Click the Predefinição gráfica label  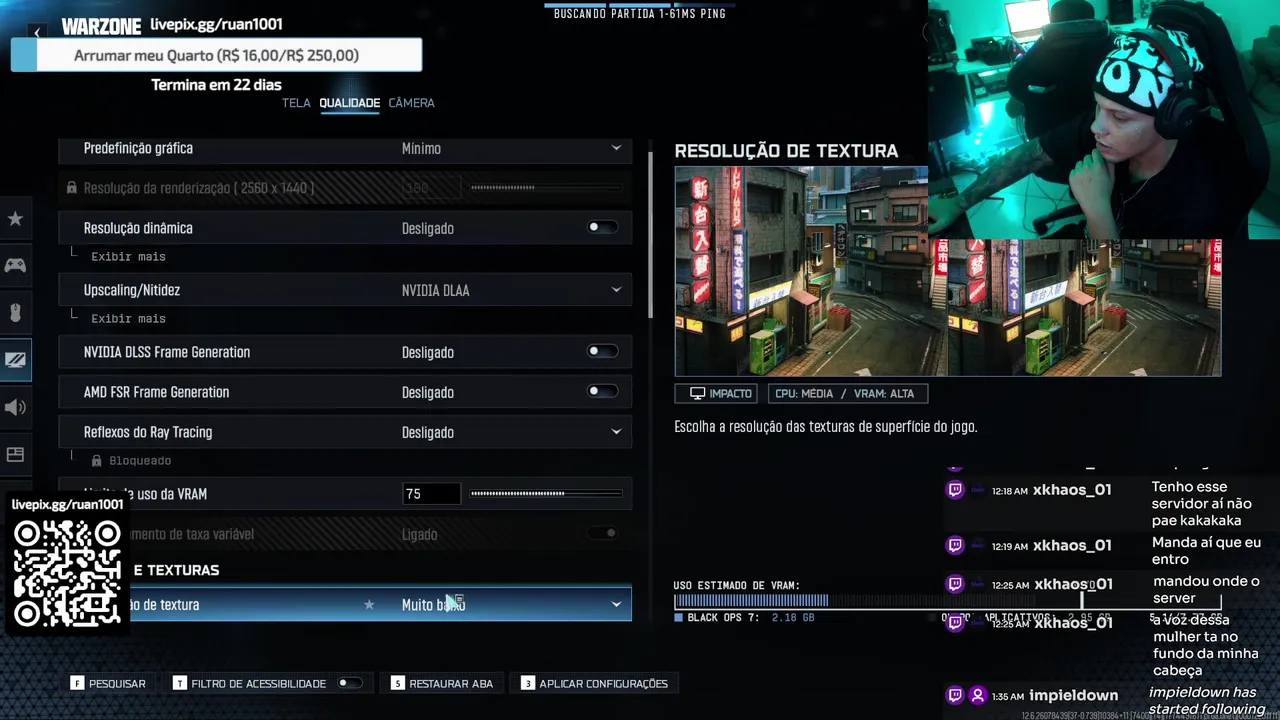[138, 148]
